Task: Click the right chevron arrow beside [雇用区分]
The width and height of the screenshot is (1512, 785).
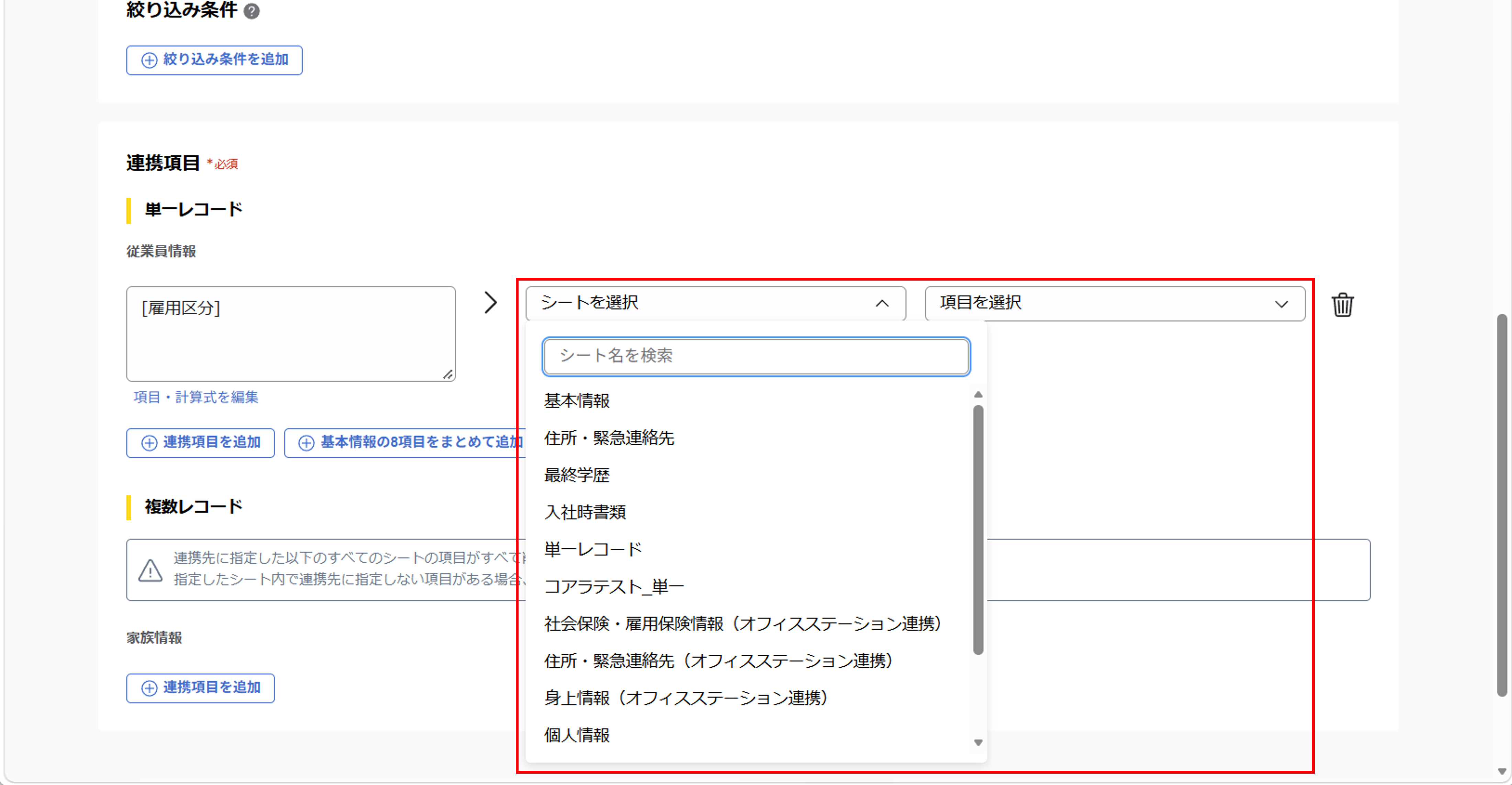Action: (491, 303)
